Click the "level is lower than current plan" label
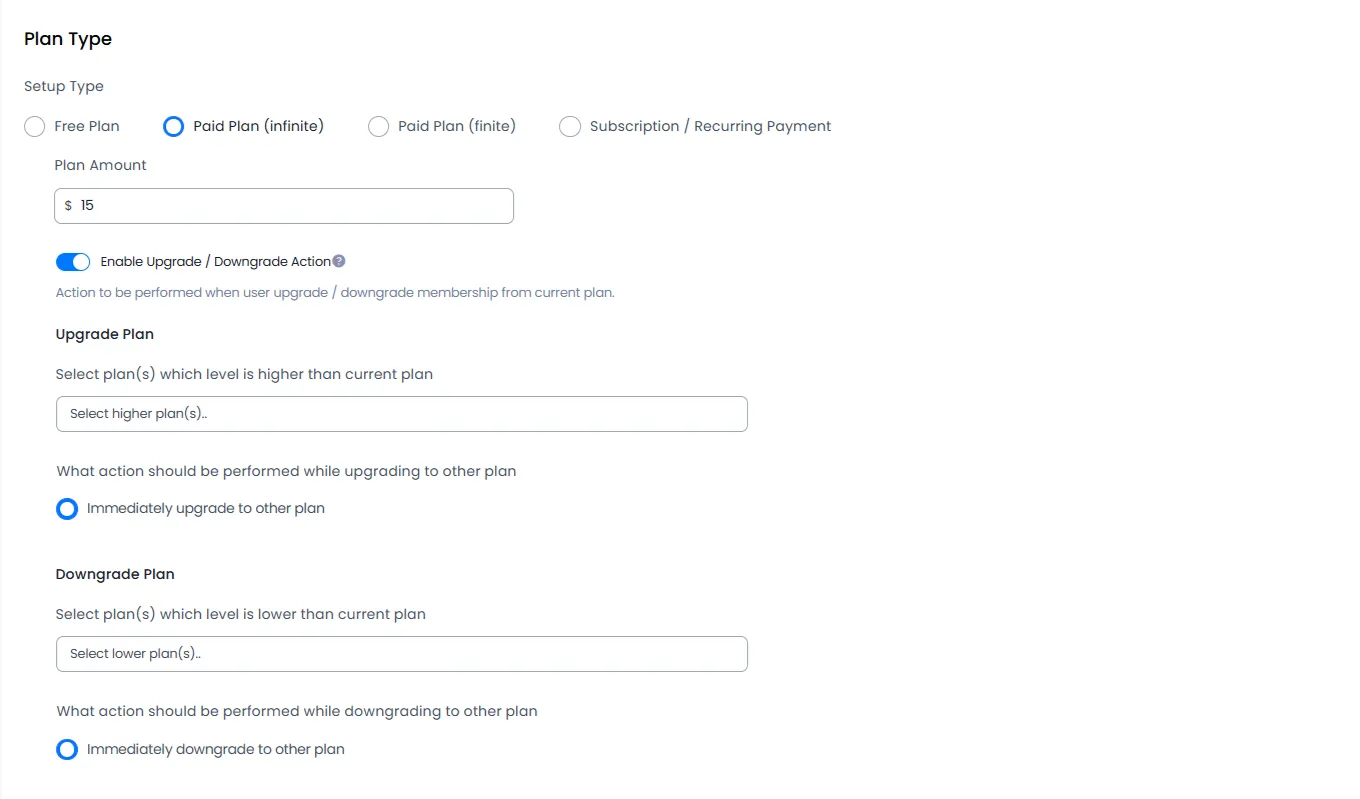The width and height of the screenshot is (1360, 799). point(240,615)
